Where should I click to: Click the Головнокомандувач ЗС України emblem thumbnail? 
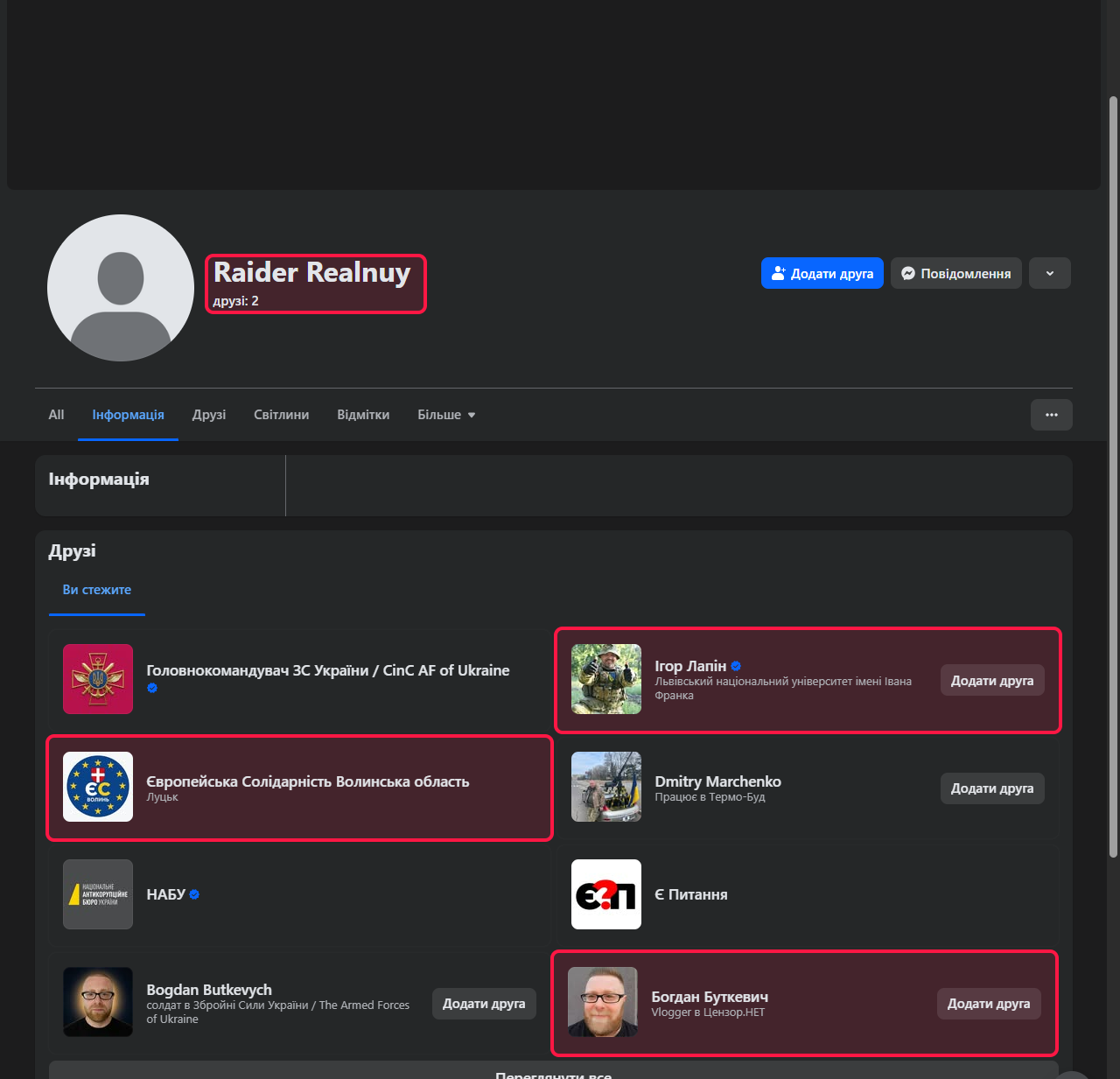tap(98, 679)
